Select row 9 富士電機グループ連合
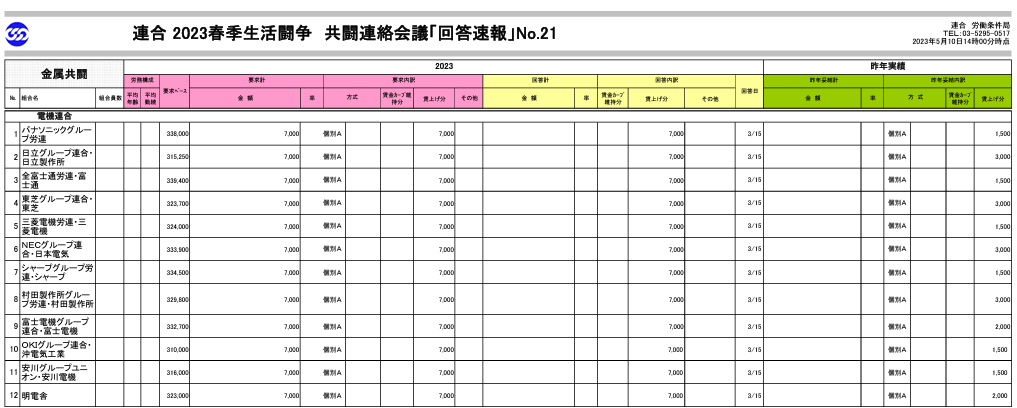 pos(508,326)
